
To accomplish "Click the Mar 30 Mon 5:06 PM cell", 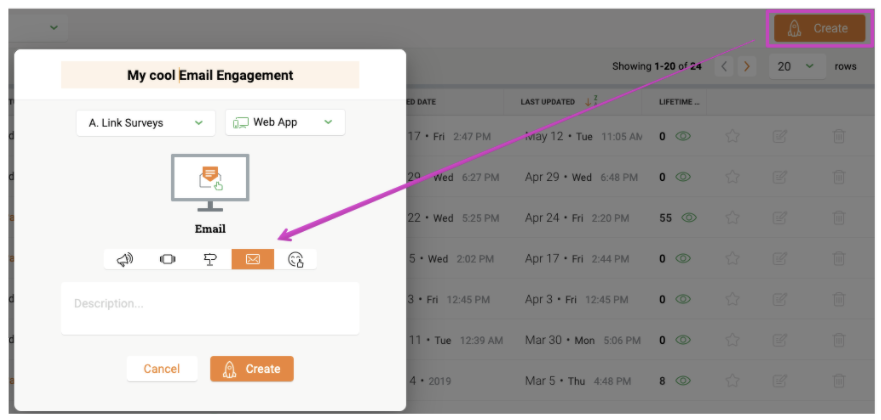I will click(583, 340).
